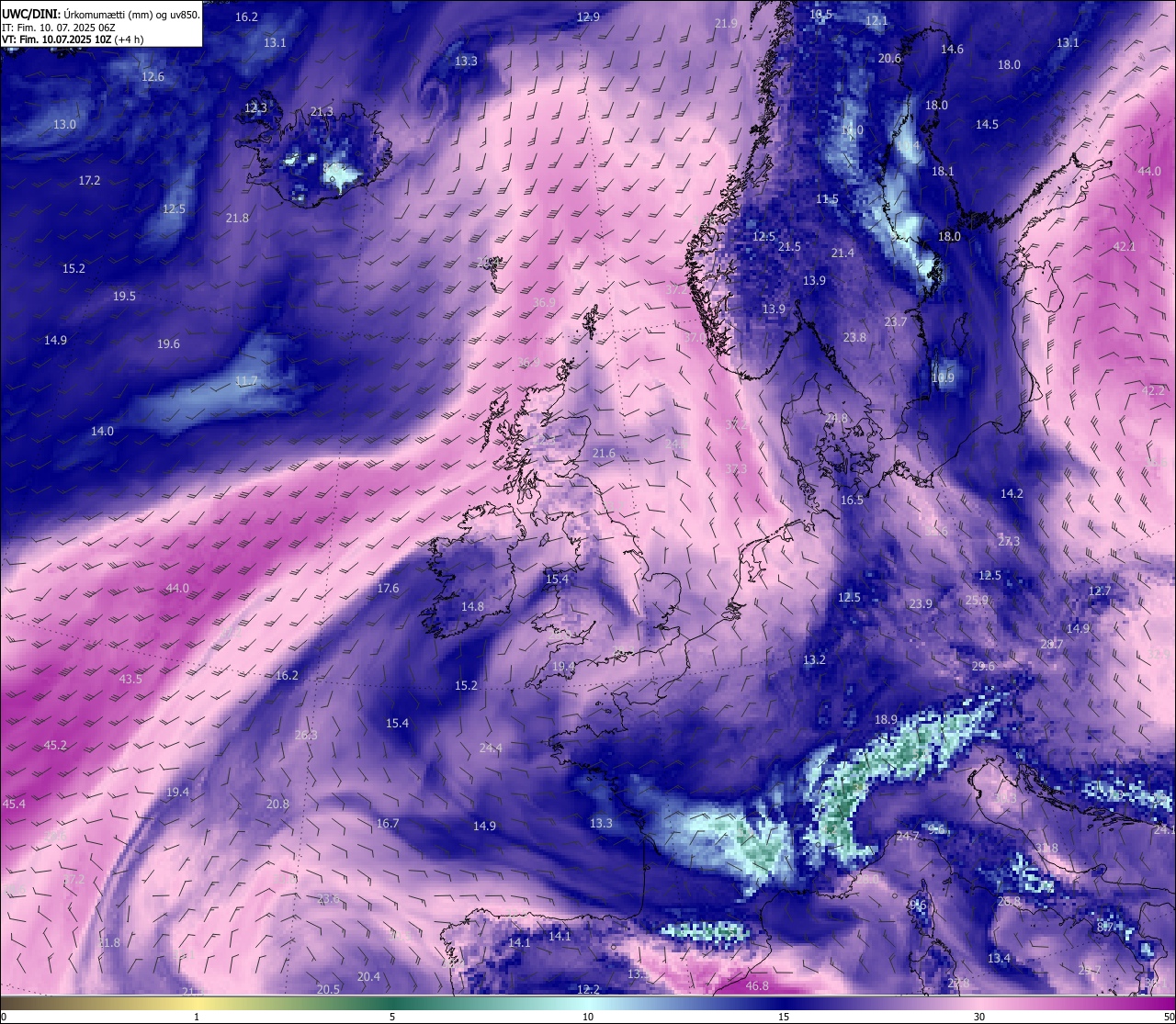Click the 14.2 value label
The width and height of the screenshot is (1176, 1024).
click(x=1012, y=493)
